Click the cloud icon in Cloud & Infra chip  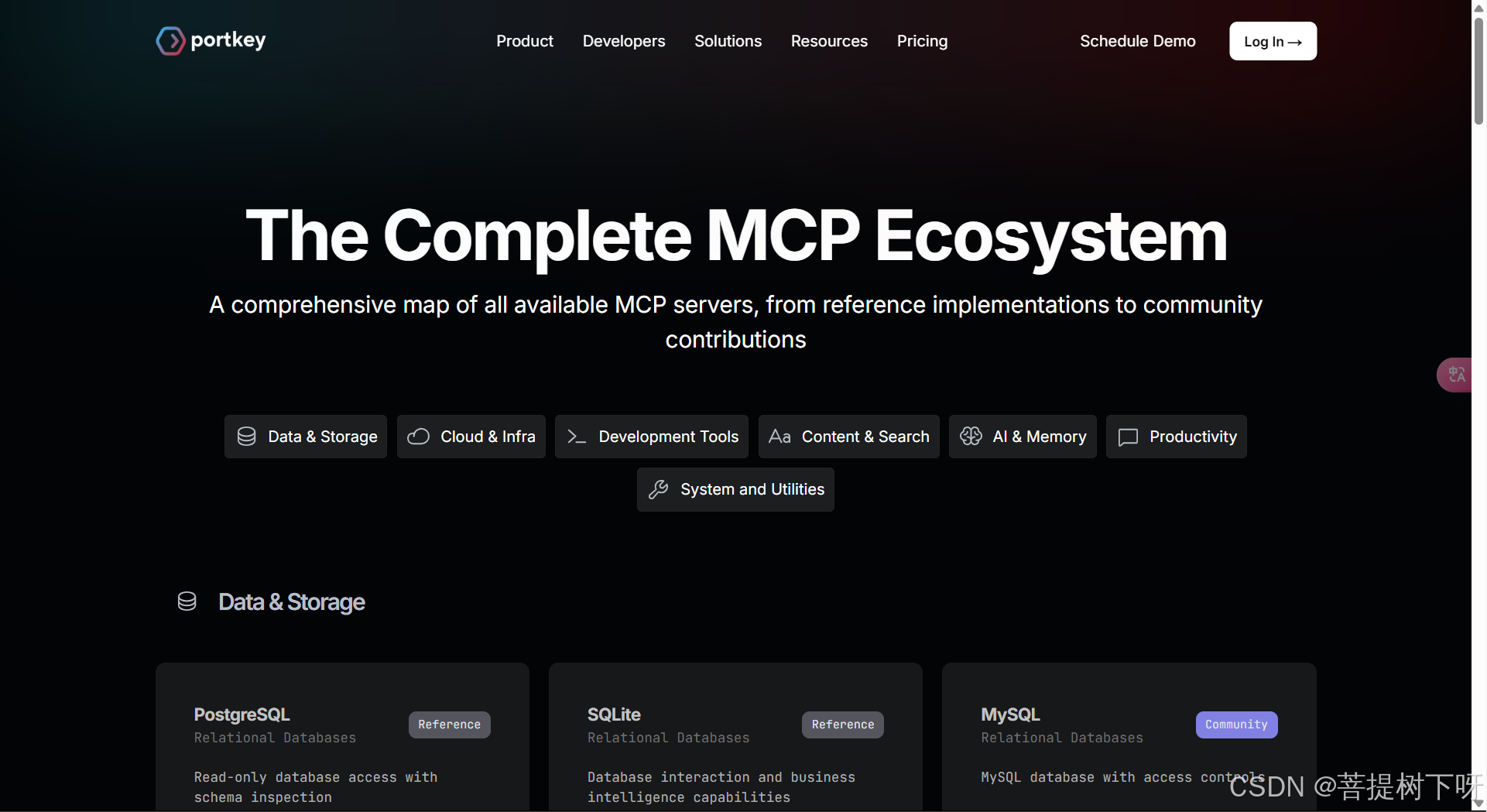419,437
